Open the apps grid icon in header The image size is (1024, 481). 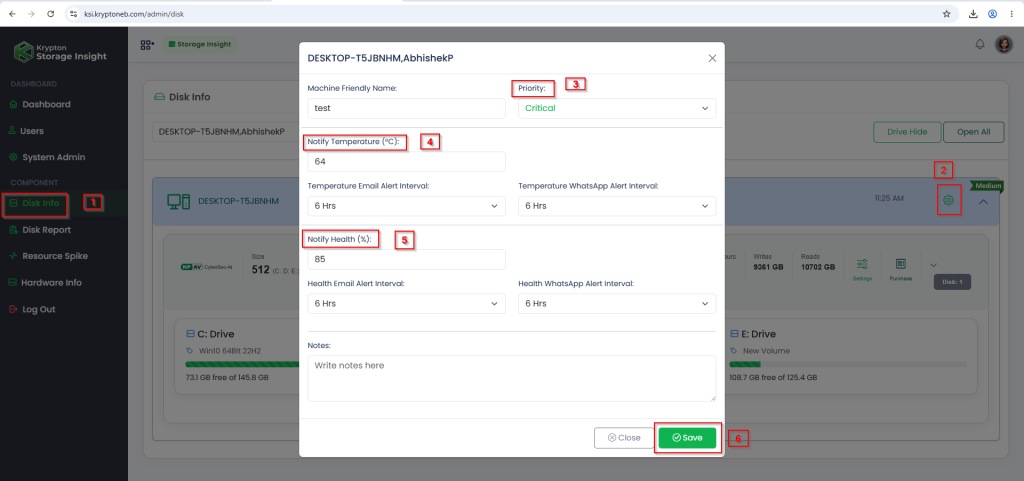pyautogui.click(x=147, y=45)
